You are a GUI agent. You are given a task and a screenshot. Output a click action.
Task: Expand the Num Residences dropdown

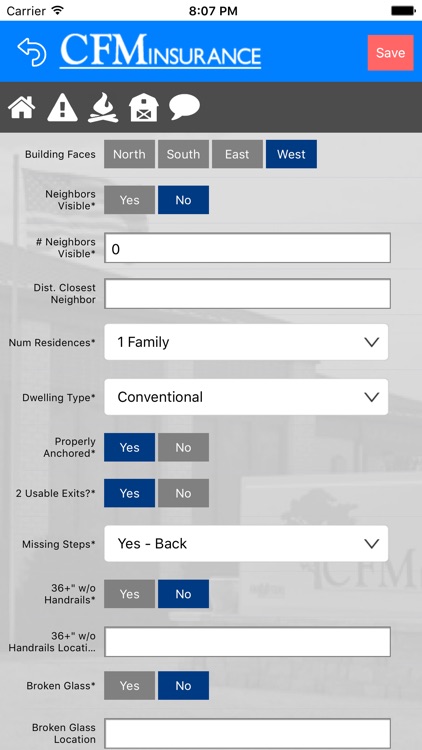coord(246,342)
